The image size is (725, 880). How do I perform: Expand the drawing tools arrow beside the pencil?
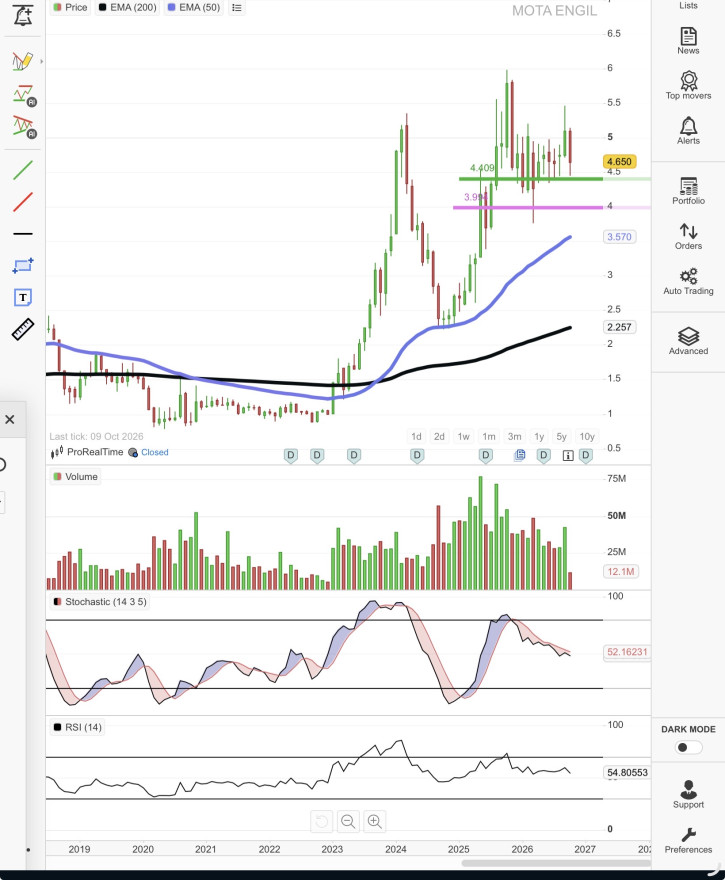pos(42,61)
